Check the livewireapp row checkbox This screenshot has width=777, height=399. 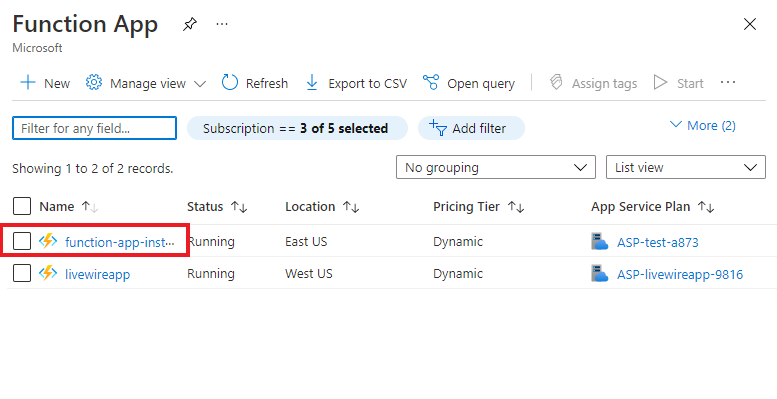[22, 273]
